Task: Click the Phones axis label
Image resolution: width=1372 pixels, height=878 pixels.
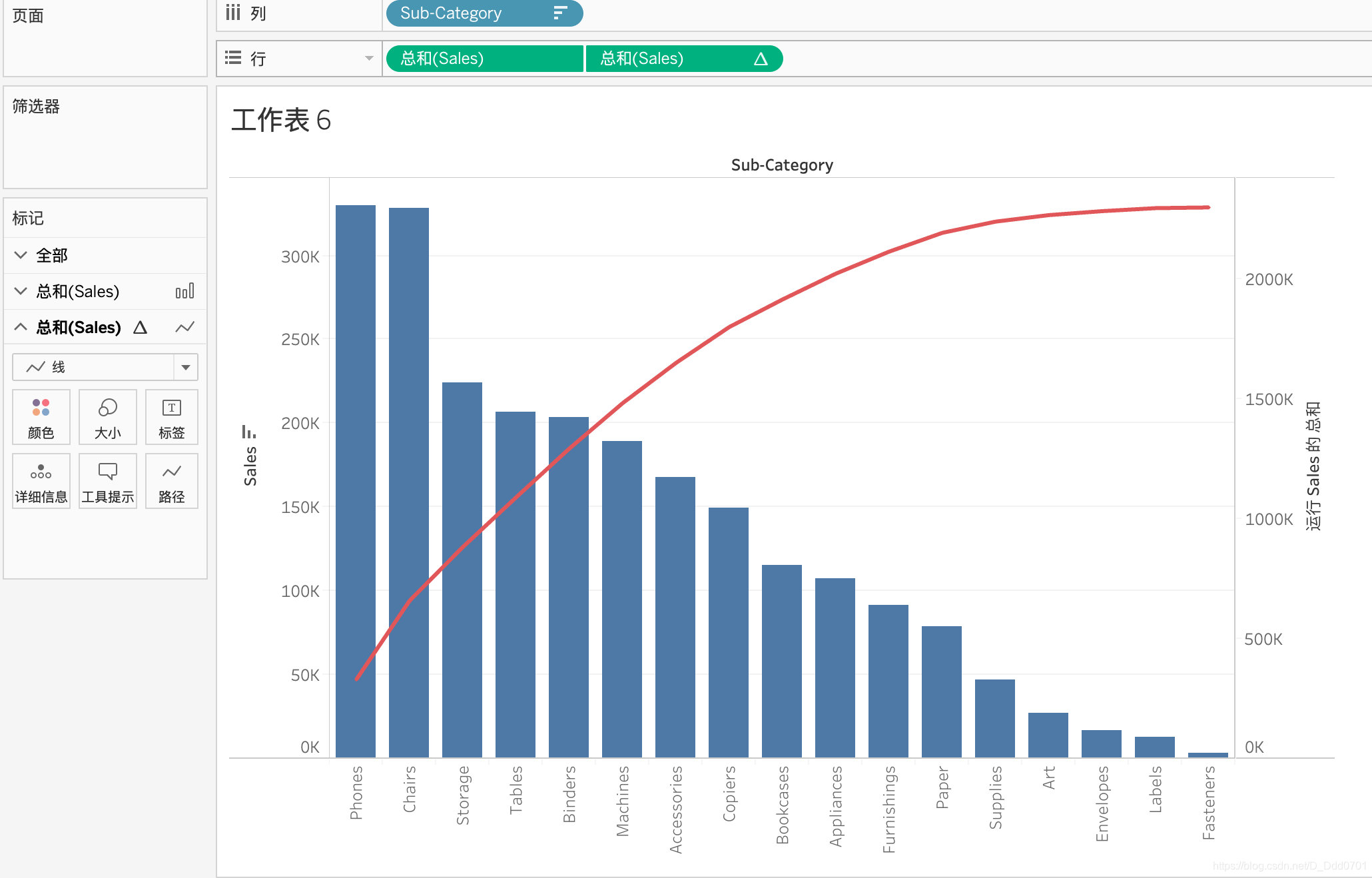Action: click(356, 793)
